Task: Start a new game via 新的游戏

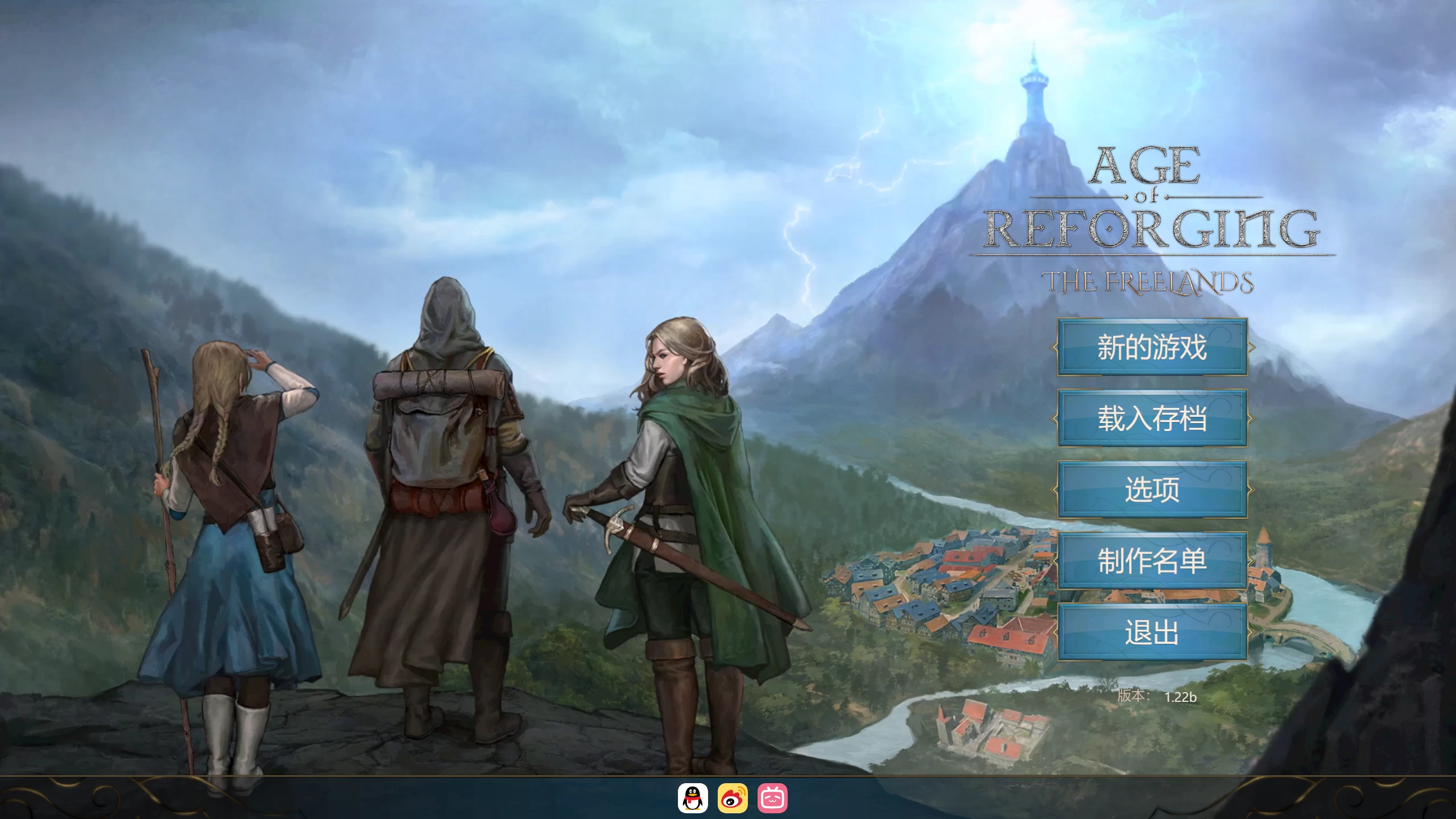Action: (1152, 347)
